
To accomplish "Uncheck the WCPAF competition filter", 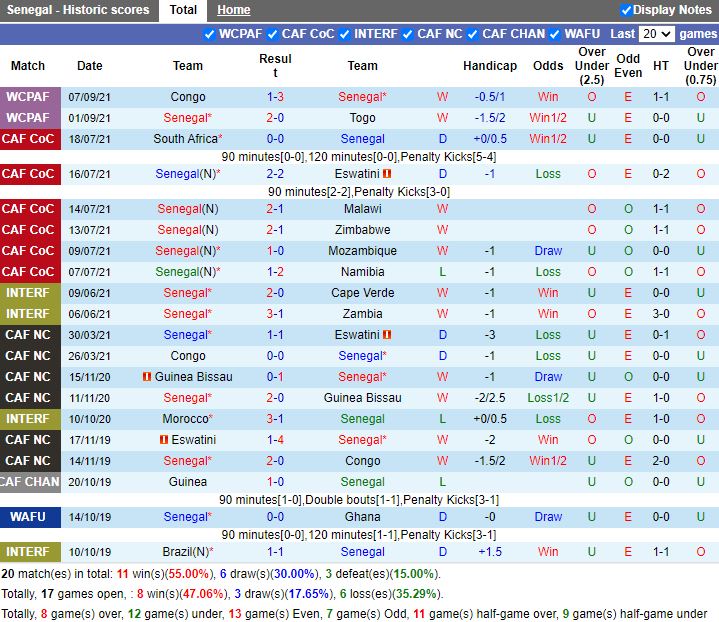I will [x=209, y=34].
